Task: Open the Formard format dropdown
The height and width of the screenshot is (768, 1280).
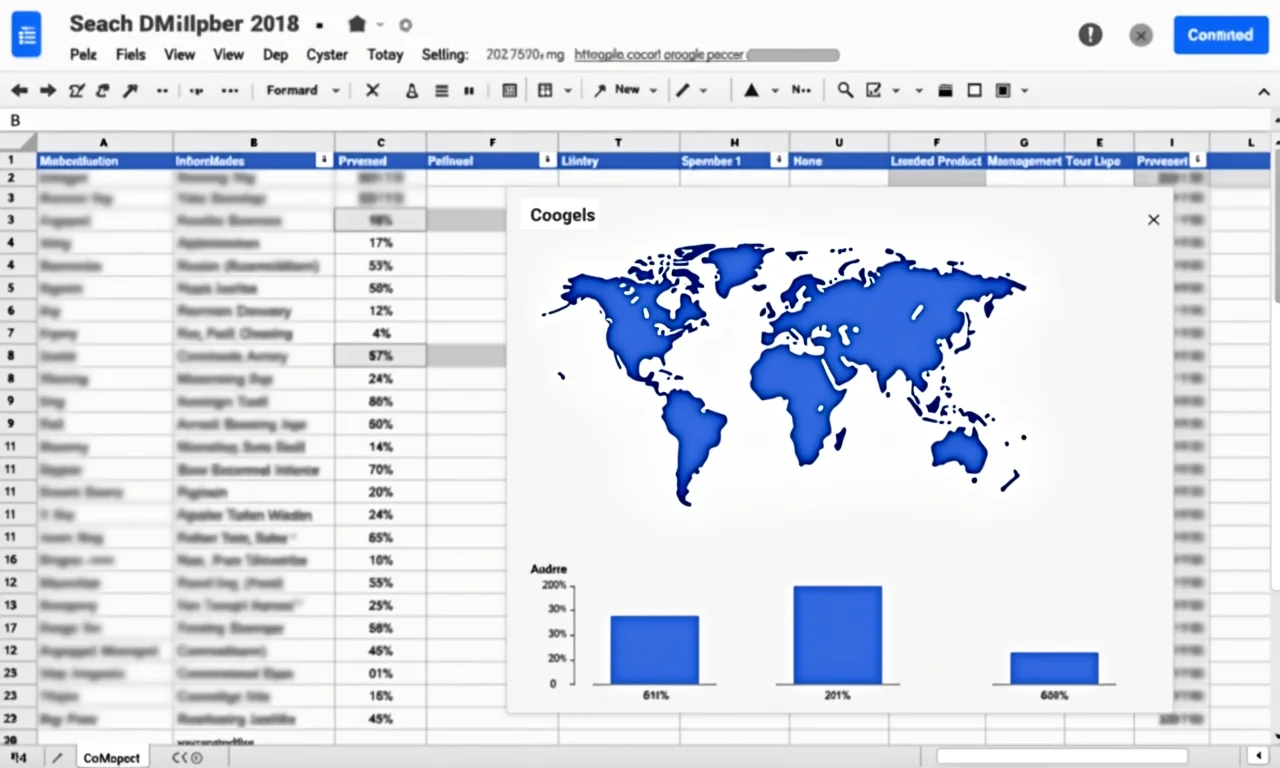Action: point(302,90)
